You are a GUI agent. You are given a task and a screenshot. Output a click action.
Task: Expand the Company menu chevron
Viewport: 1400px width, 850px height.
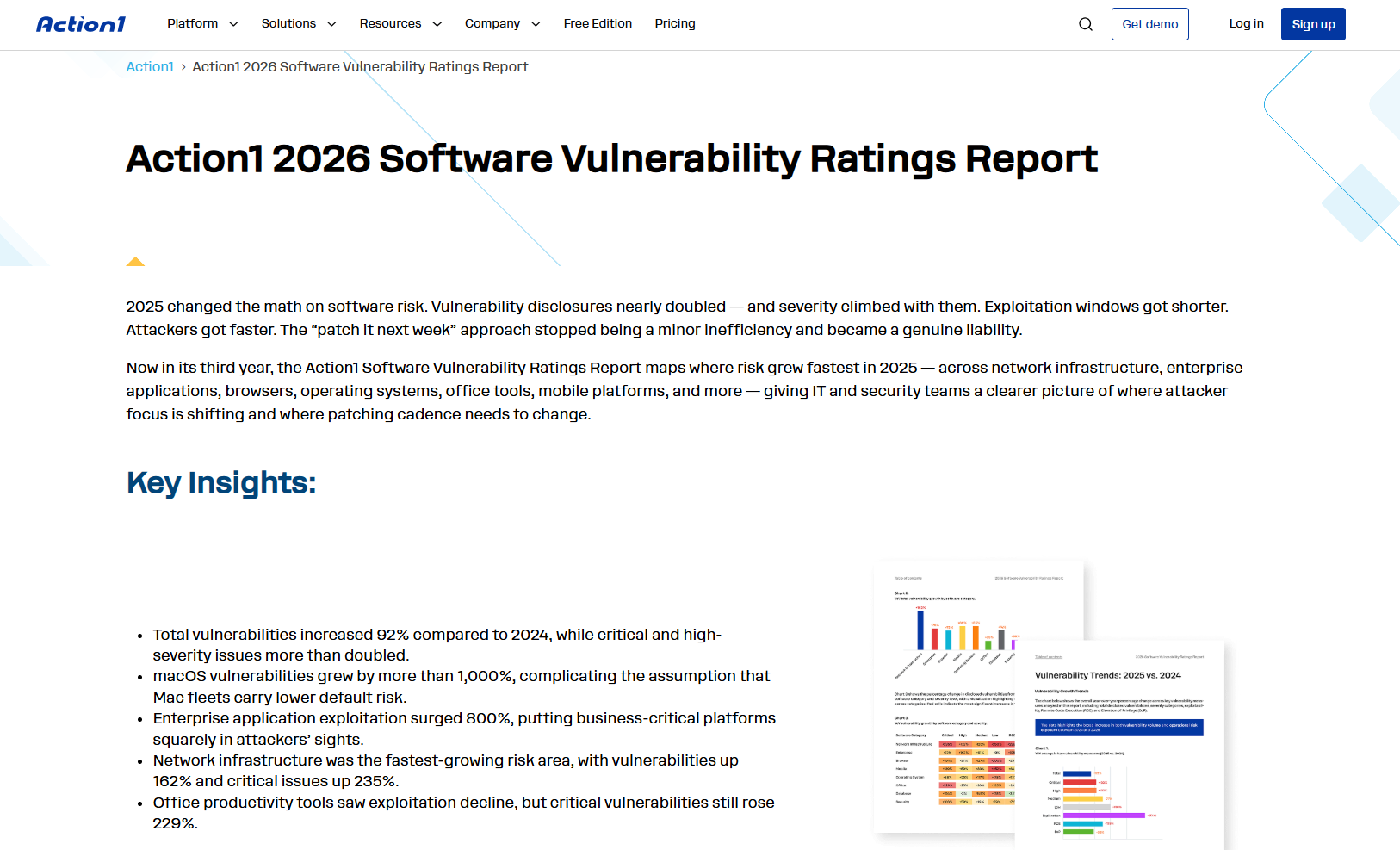pos(536,24)
